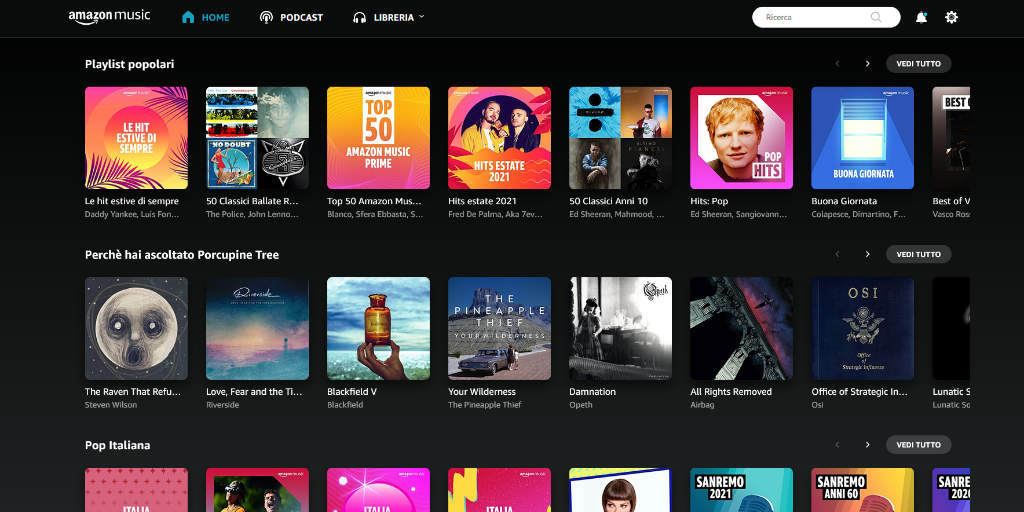Viewport: 1024px width, 512px height.
Task: Show next Playlist popolari items
Action: [867, 63]
